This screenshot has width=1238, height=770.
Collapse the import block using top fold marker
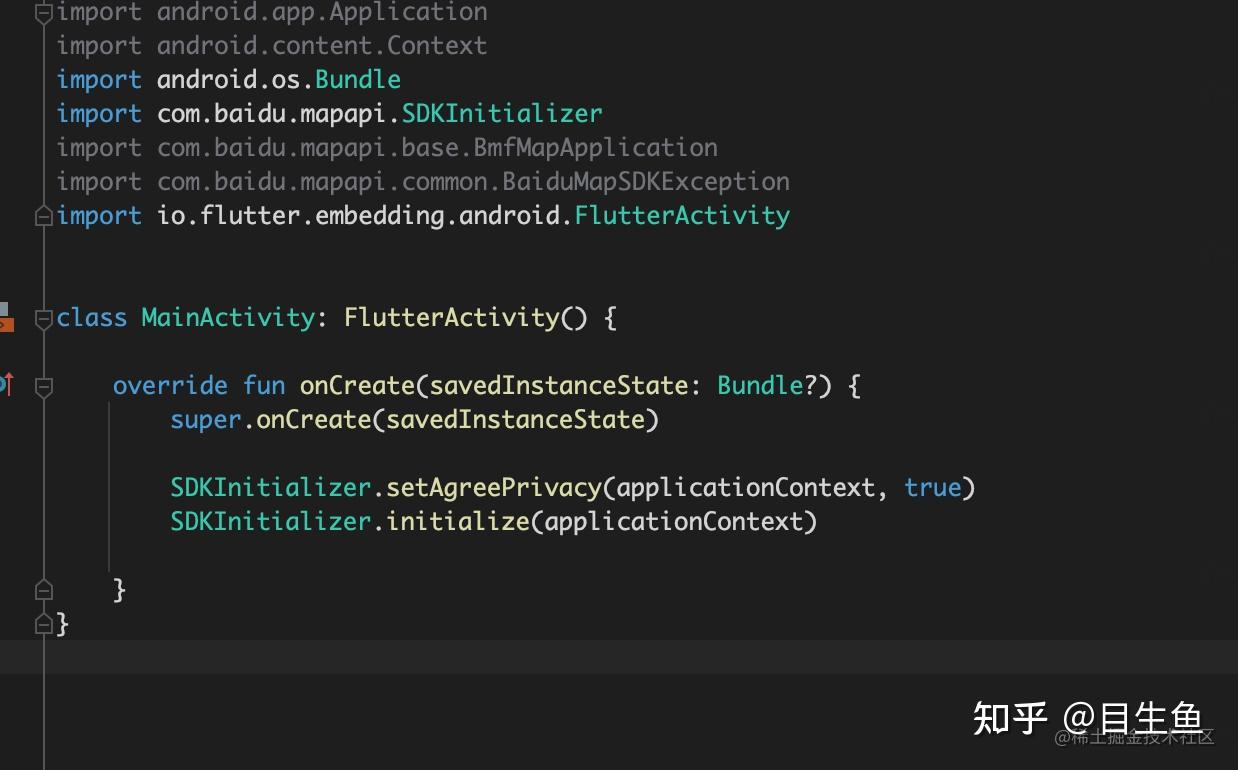click(43, 13)
